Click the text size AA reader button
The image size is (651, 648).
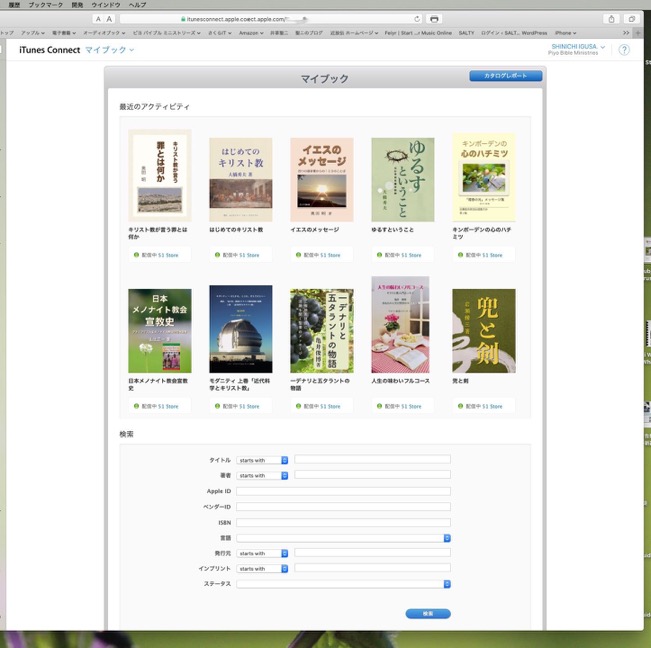(104, 19)
